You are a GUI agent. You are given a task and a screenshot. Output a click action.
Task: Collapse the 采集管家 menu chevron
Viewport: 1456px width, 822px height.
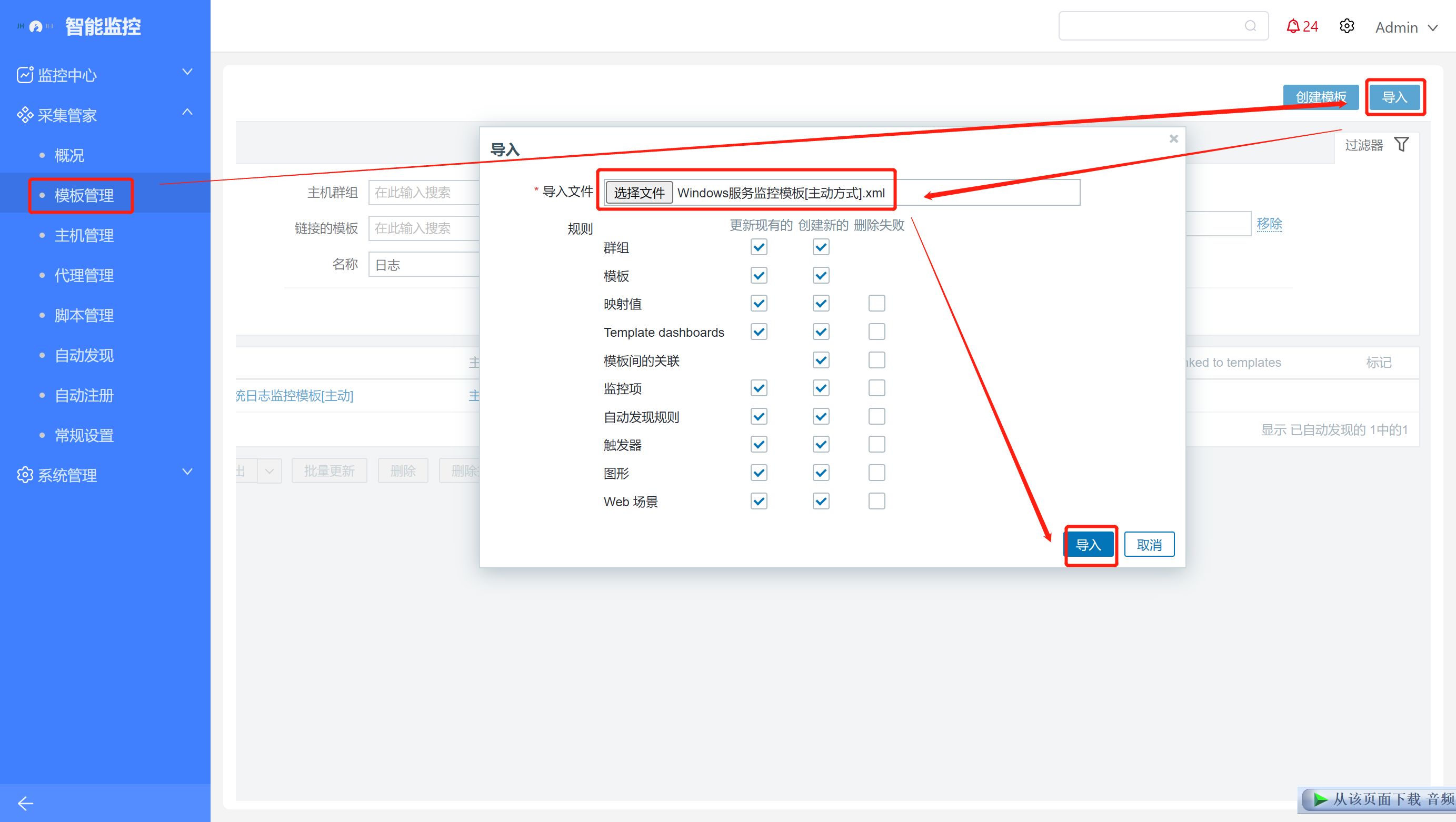187,112
